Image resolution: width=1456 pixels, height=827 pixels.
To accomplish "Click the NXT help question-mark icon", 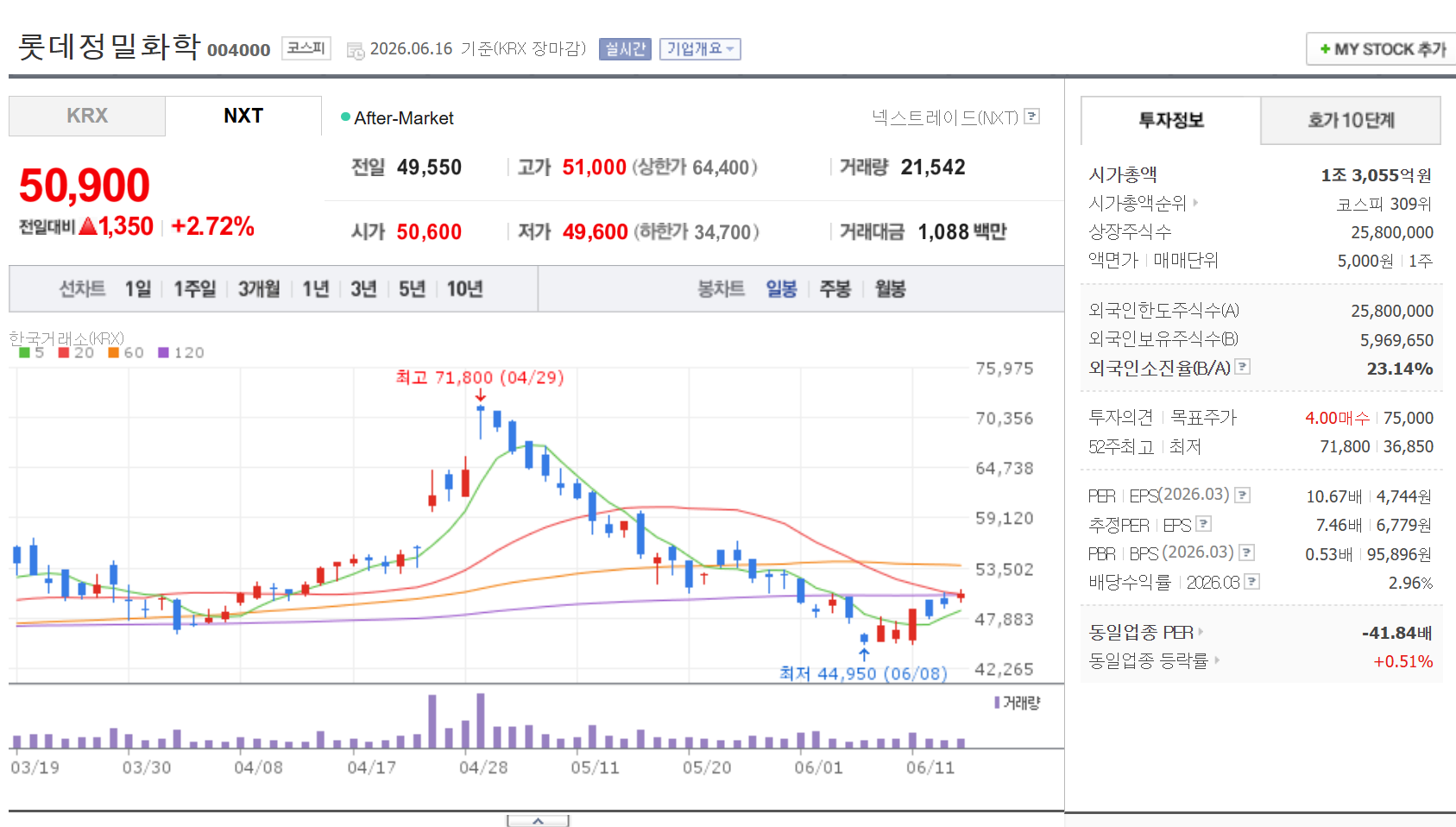I will (1031, 117).
